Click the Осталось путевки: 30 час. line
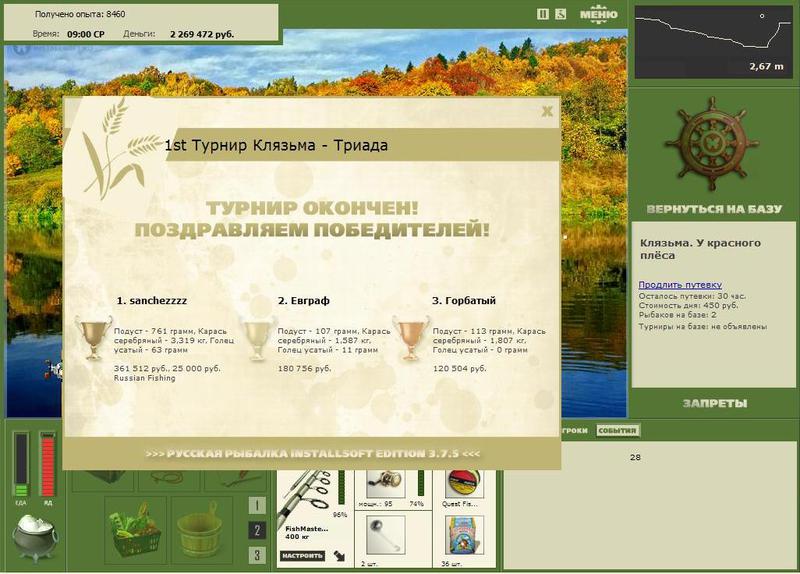800x574 pixels. [x=692, y=296]
